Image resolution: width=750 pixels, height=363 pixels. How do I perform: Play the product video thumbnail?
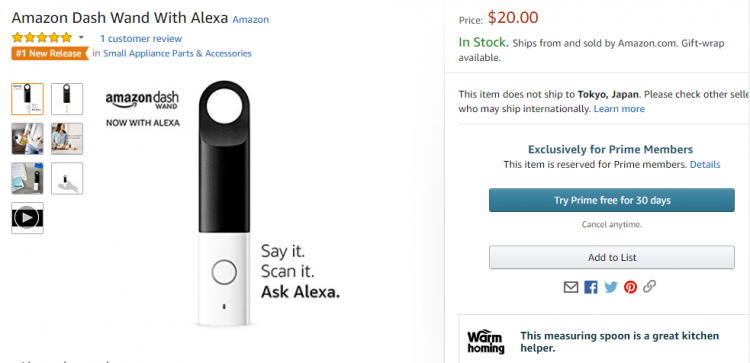[27, 218]
